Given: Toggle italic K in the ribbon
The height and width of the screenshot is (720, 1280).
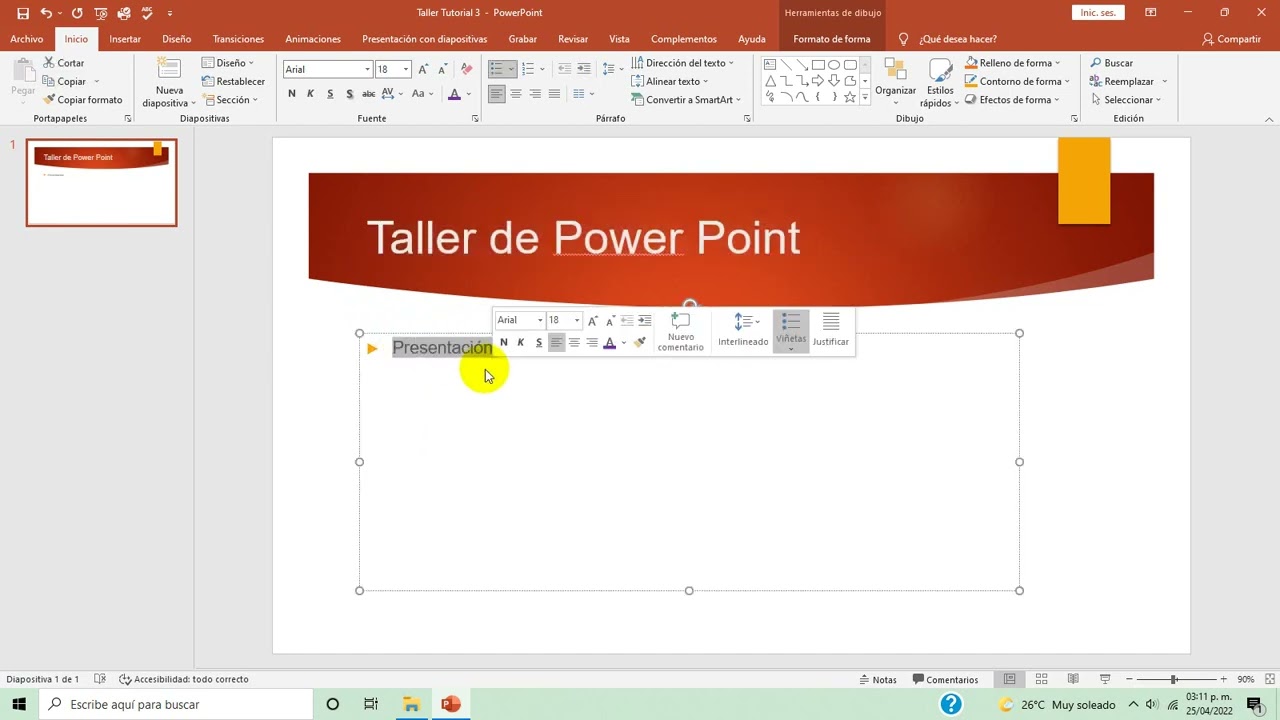Looking at the screenshot, I should [311, 94].
